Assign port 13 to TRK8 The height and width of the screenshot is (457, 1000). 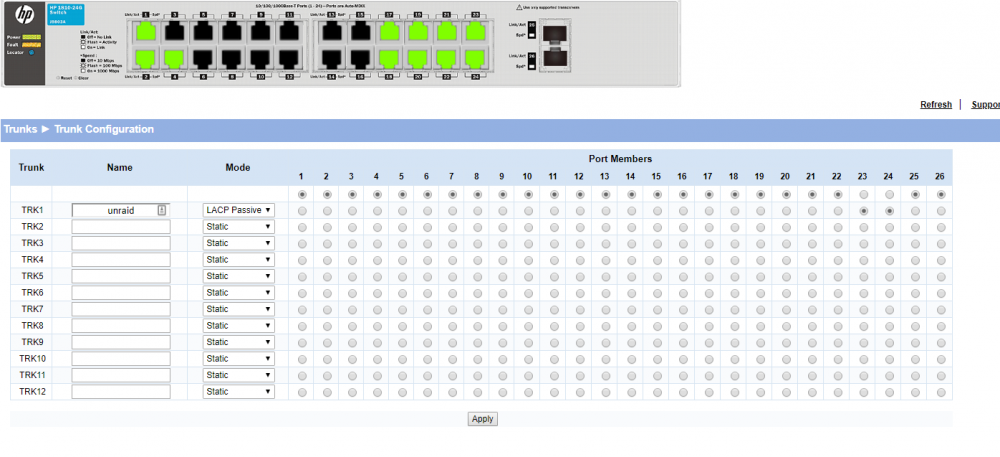[605, 326]
